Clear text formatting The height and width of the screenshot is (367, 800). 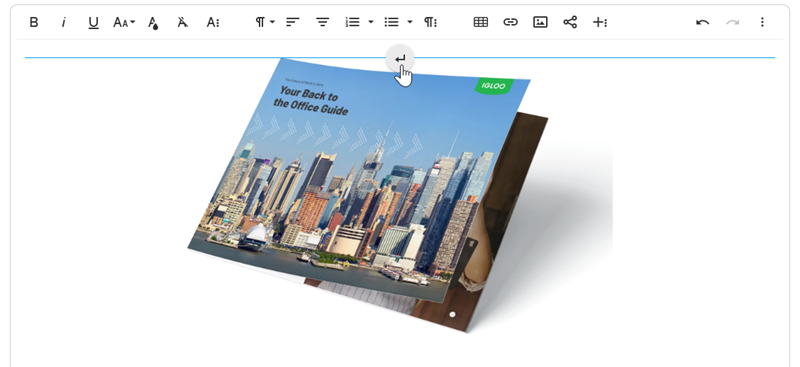point(183,22)
